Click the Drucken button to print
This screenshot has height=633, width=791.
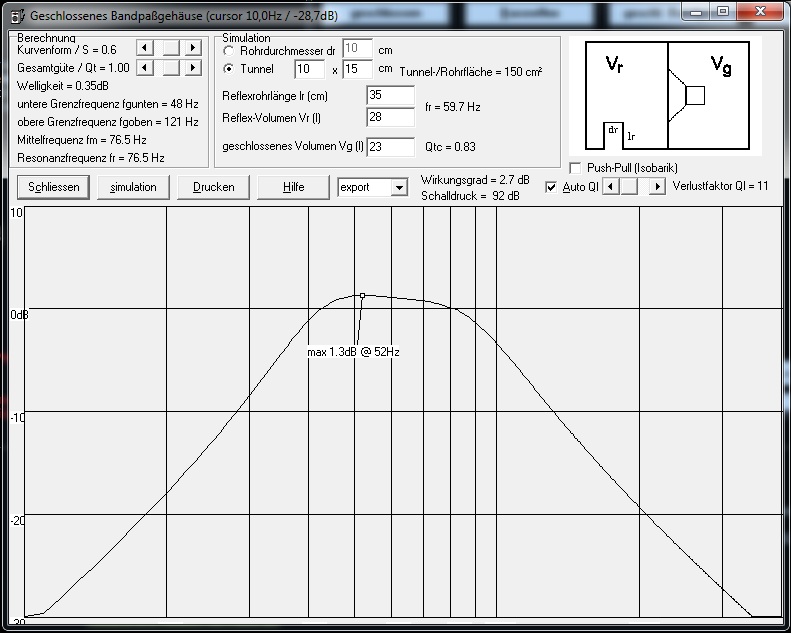click(214, 187)
